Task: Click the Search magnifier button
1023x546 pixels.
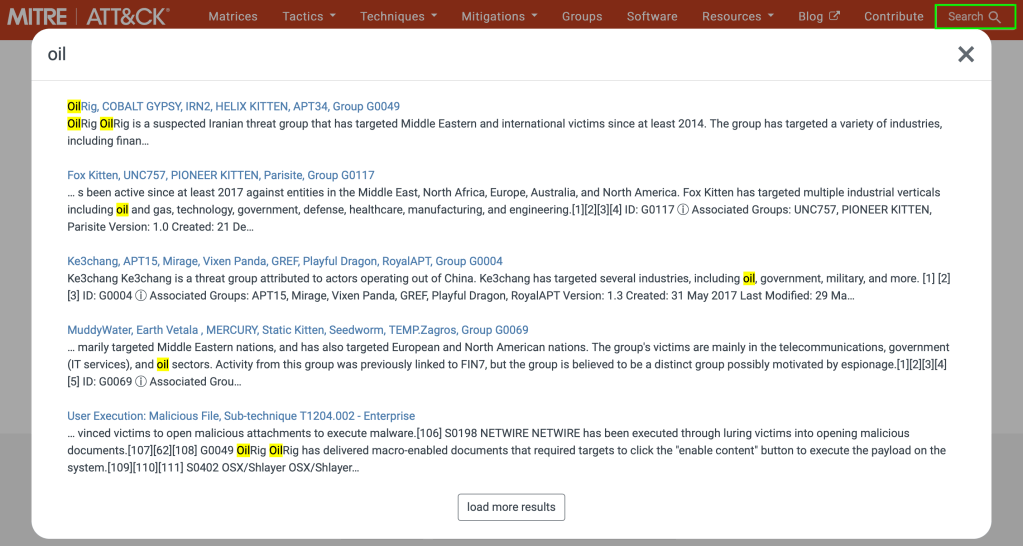Action: click(x=974, y=16)
